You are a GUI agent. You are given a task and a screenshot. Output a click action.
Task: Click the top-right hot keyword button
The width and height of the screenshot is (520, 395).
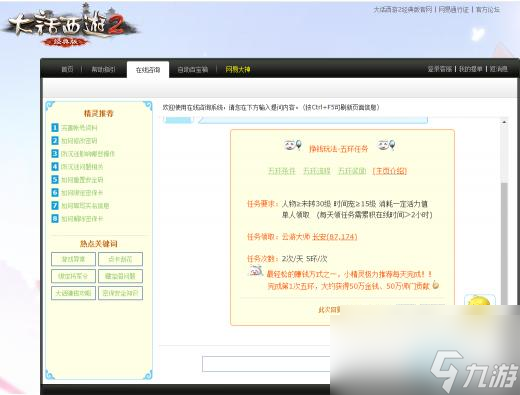click(x=120, y=259)
